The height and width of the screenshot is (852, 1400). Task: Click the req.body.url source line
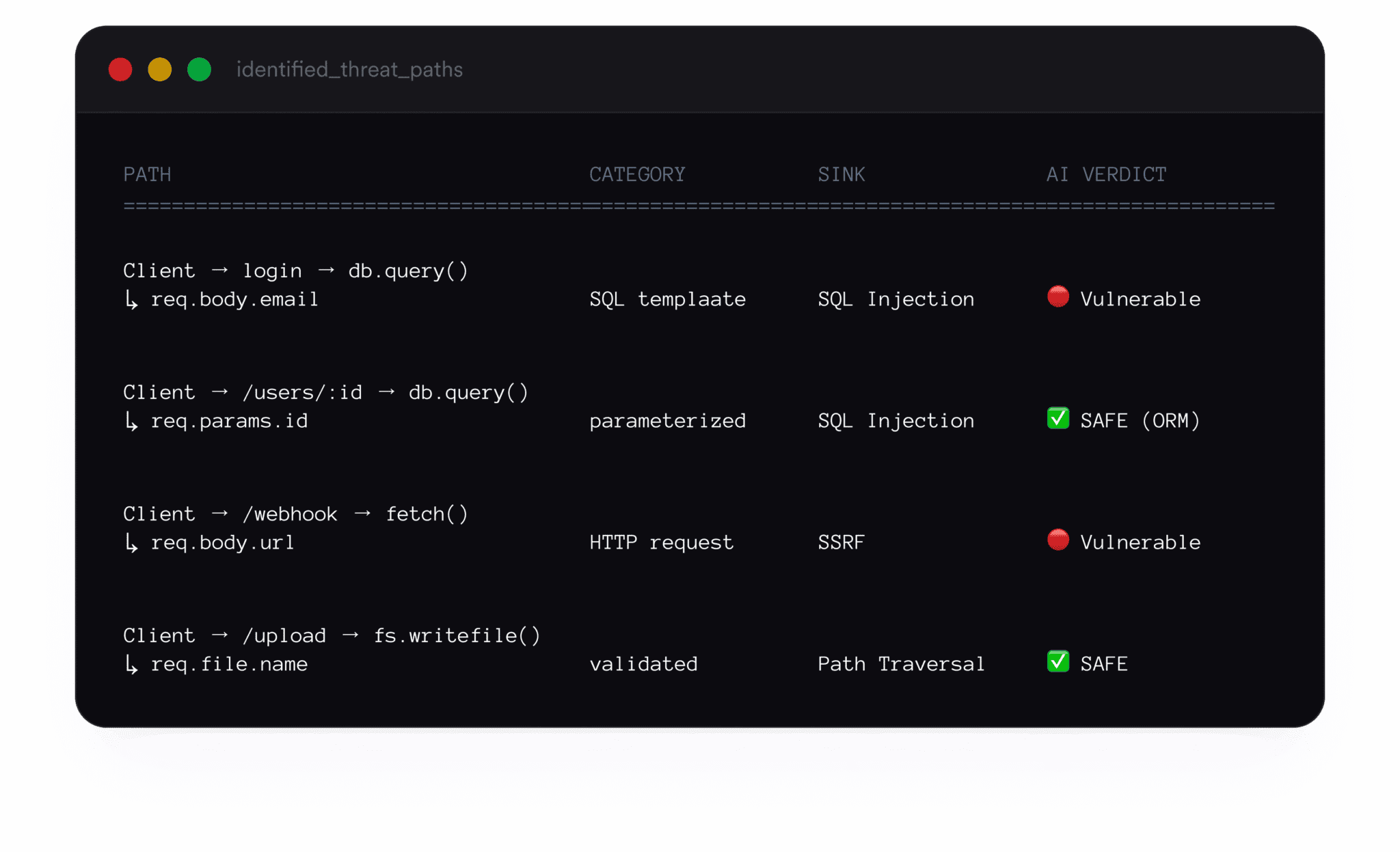tap(222, 542)
